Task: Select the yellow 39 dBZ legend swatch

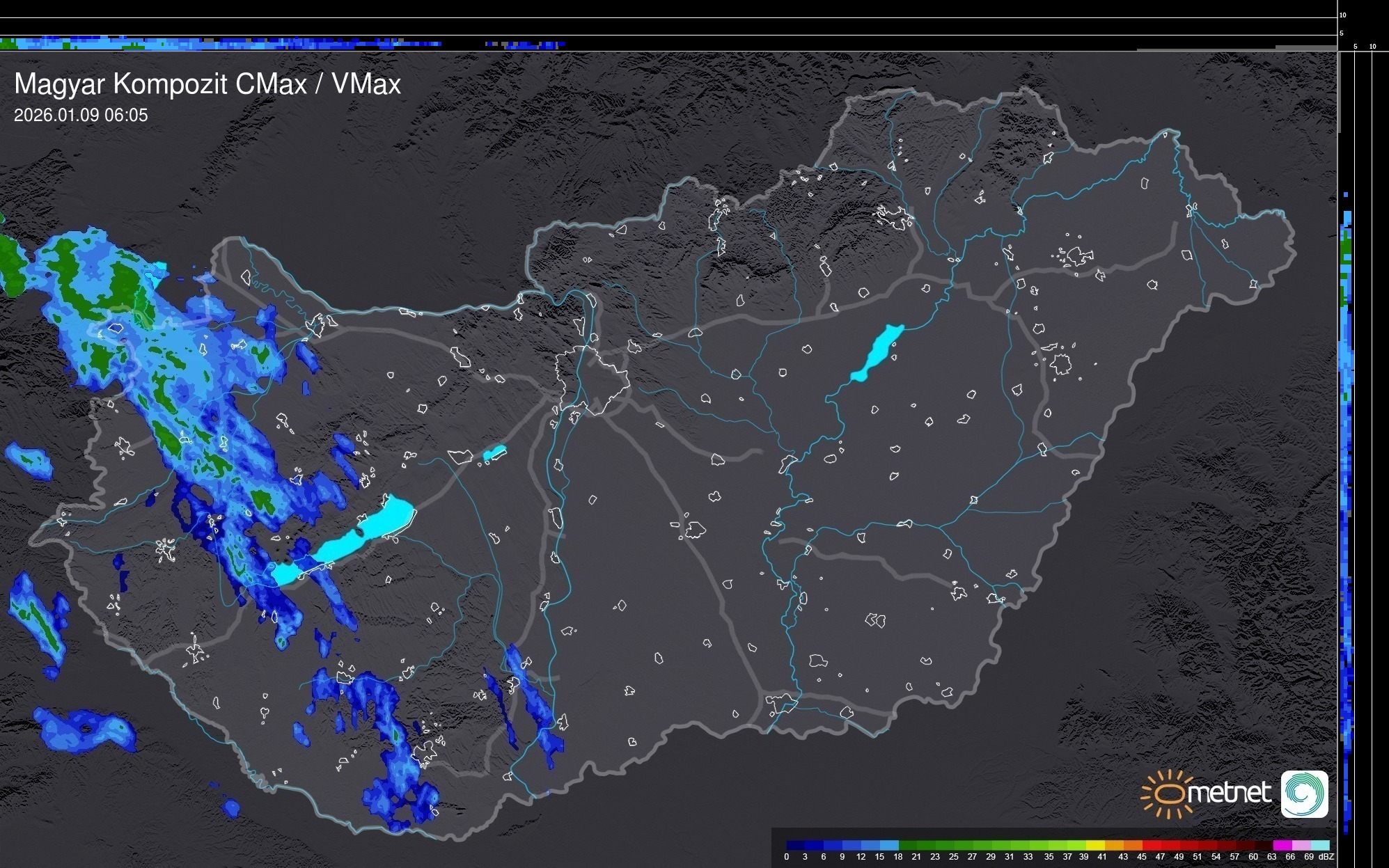Action: pyautogui.click(x=1096, y=845)
